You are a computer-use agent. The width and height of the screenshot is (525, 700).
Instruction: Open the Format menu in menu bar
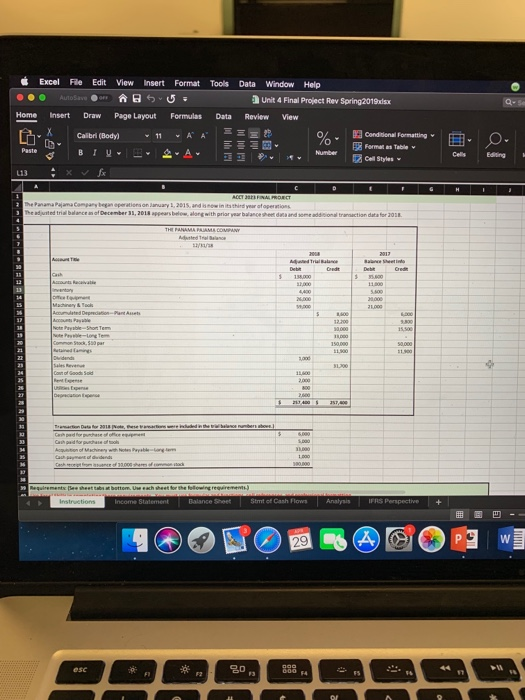(x=187, y=83)
